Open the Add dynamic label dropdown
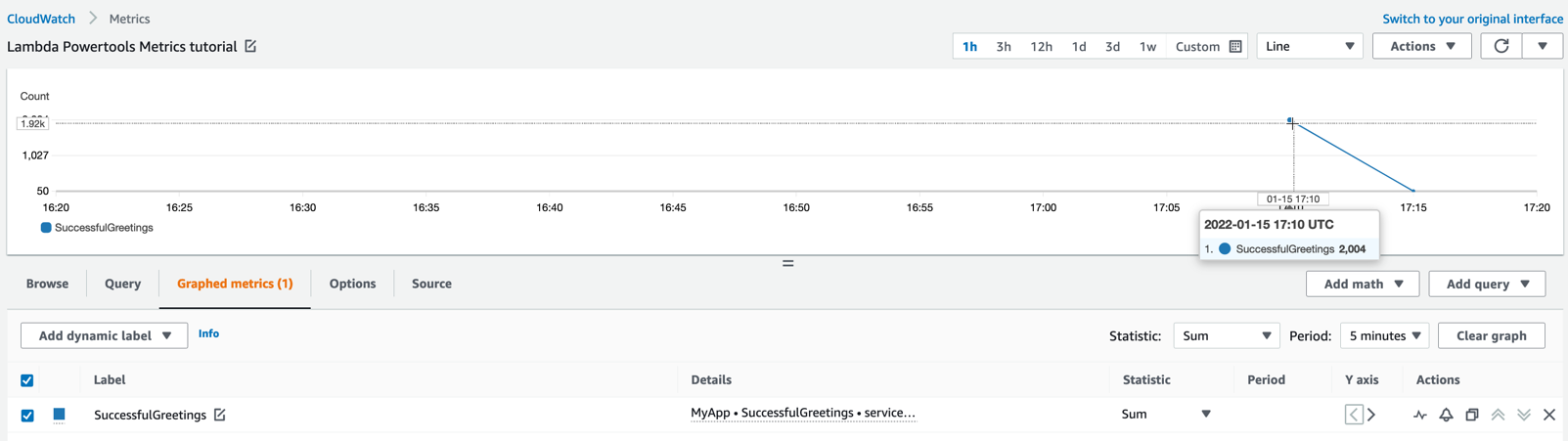1568x441 pixels. click(104, 335)
